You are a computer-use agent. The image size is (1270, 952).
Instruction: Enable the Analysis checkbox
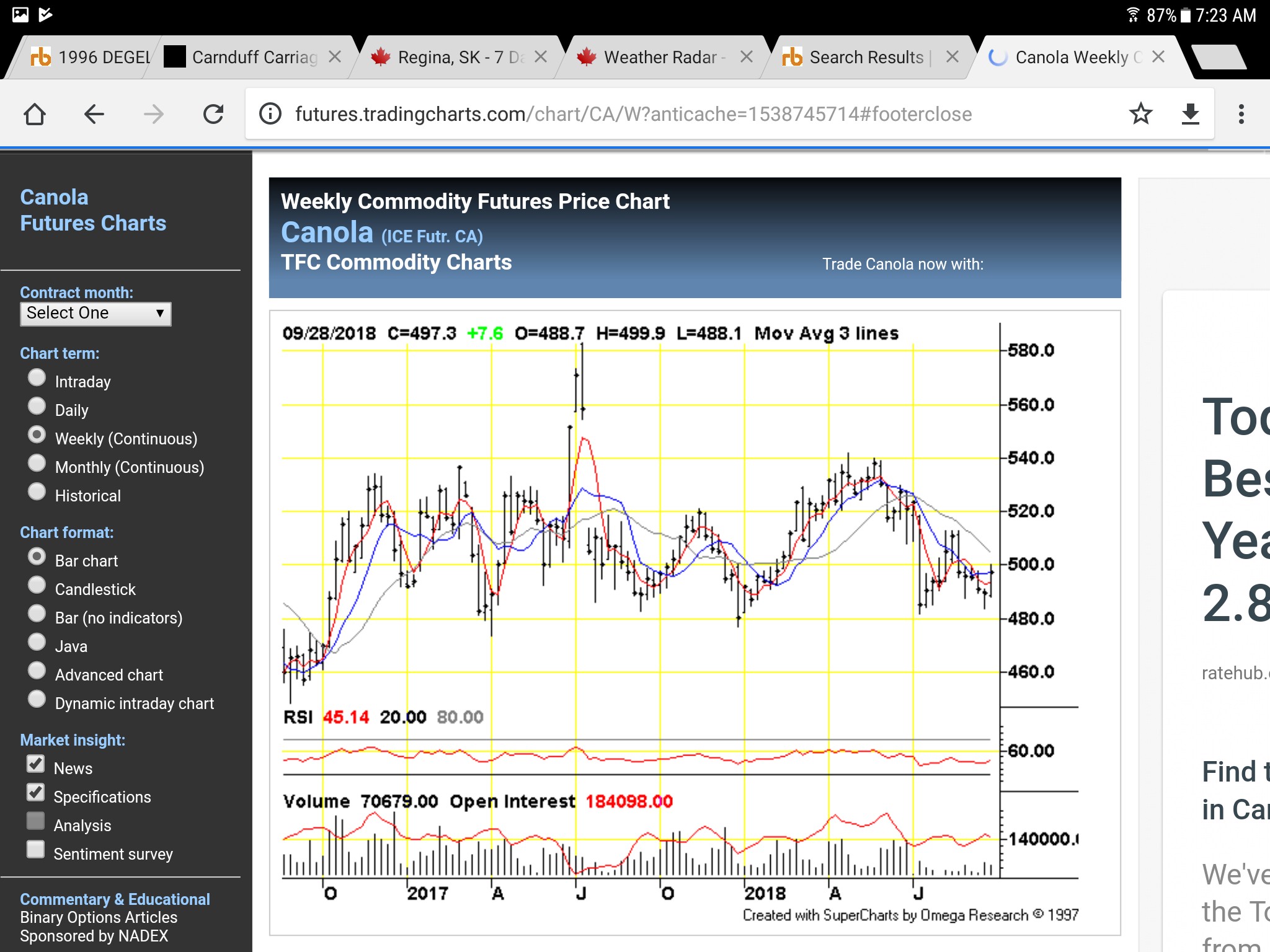click(x=36, y=821)
